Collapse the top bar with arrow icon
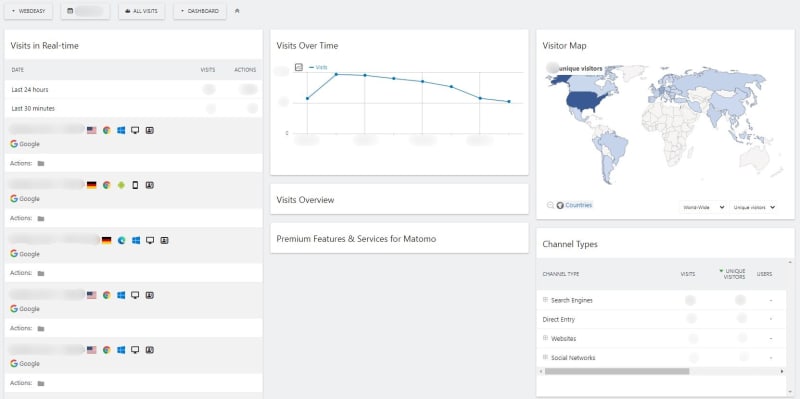This screenshot has width=800, height=399. pyautogui.click(x=237, y=11)
